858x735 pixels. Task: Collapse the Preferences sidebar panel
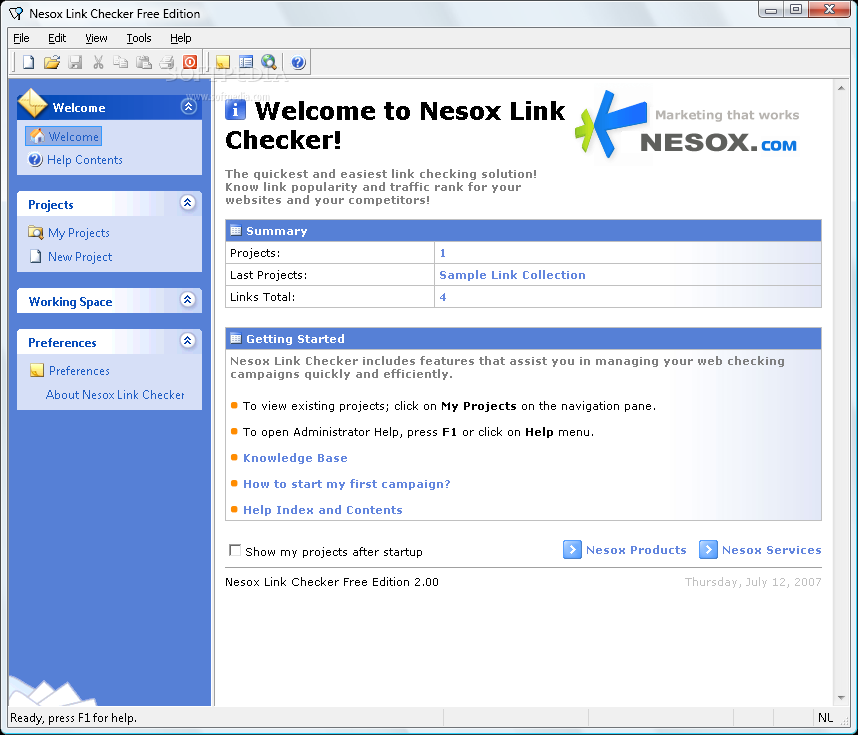pos(188,341)
